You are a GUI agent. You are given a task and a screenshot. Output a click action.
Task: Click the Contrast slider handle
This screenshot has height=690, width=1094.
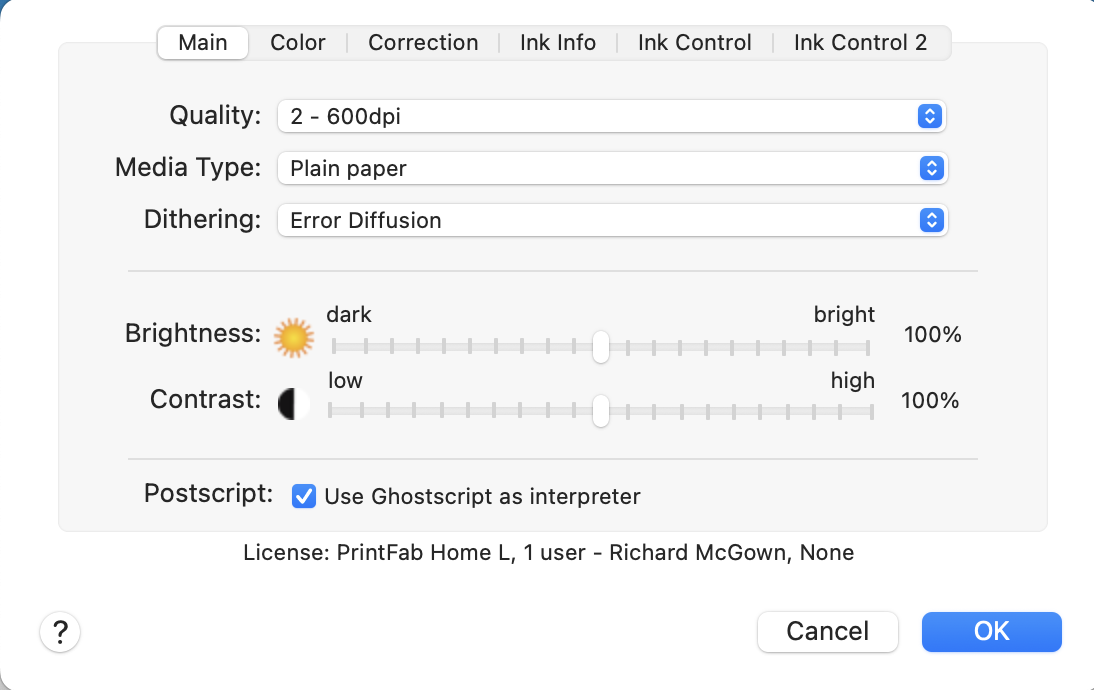[600, 410]
